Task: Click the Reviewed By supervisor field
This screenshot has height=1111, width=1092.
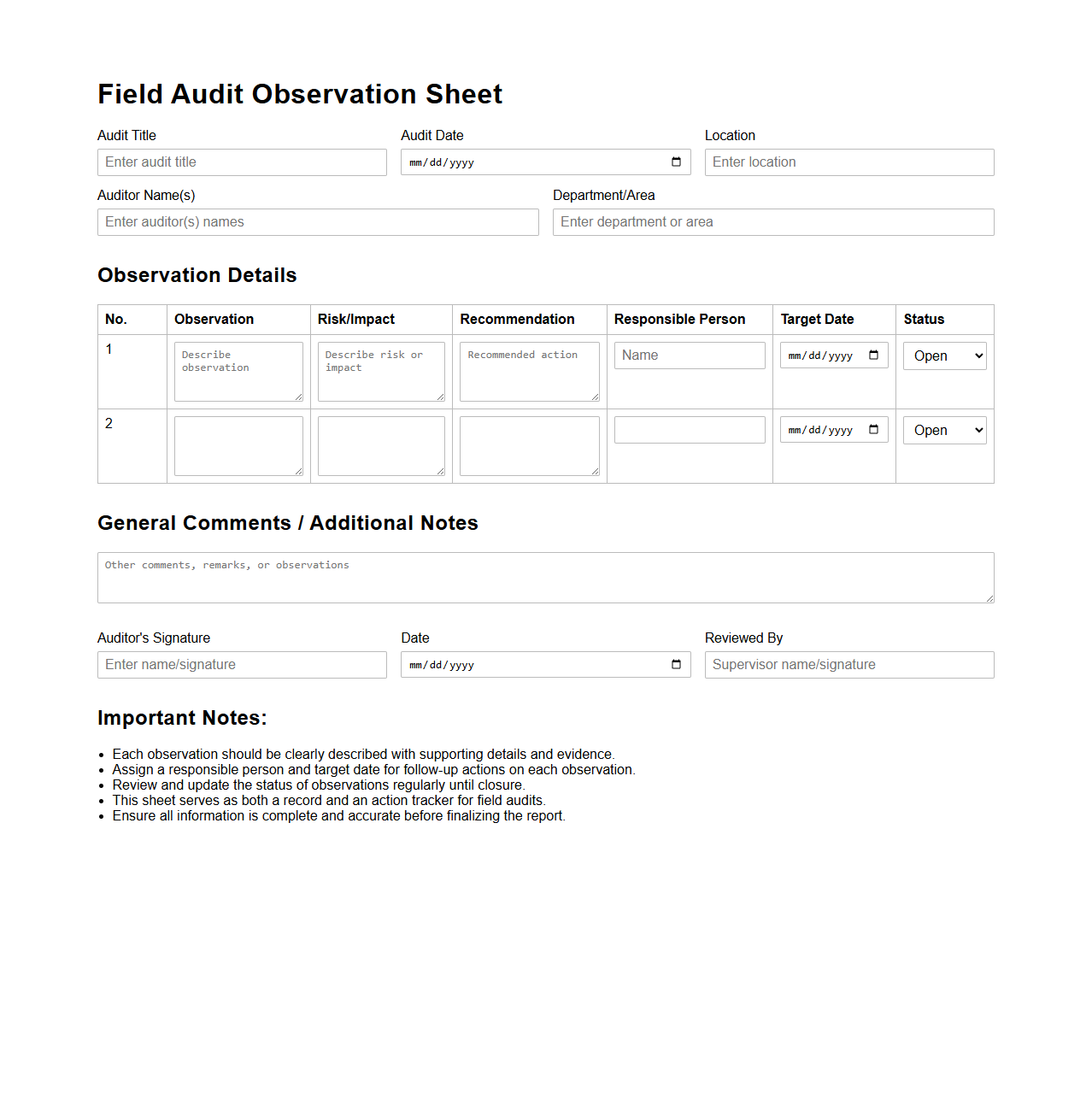Action: click(848, 665)
